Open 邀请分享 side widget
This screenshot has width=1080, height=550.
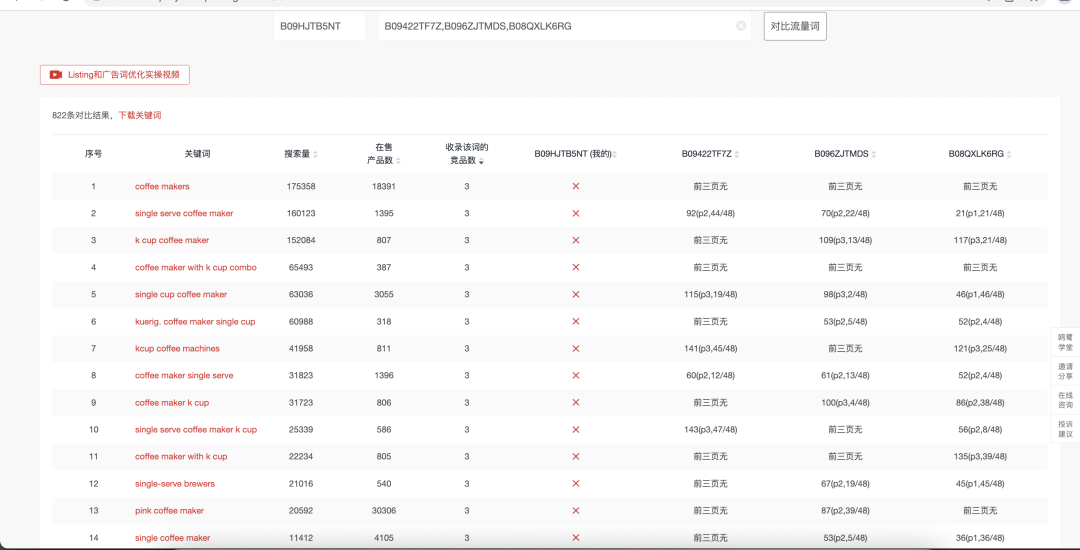point(1066,372)
